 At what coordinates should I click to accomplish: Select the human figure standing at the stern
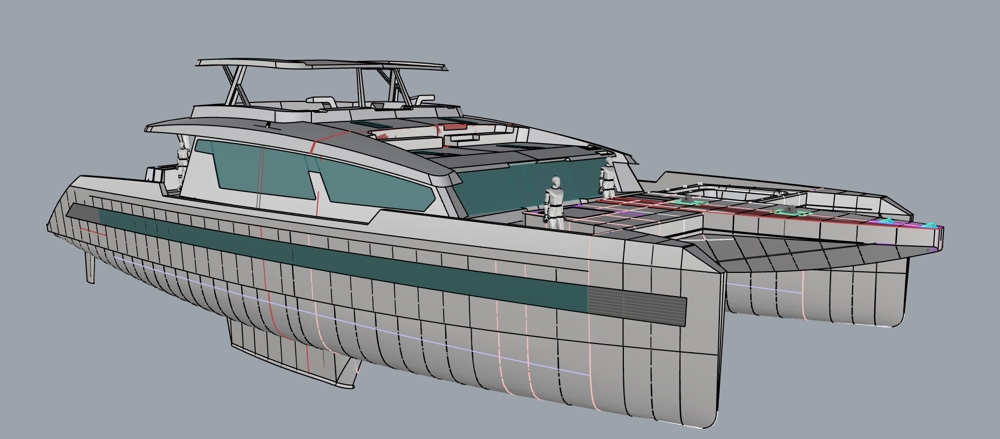[183, 158]
